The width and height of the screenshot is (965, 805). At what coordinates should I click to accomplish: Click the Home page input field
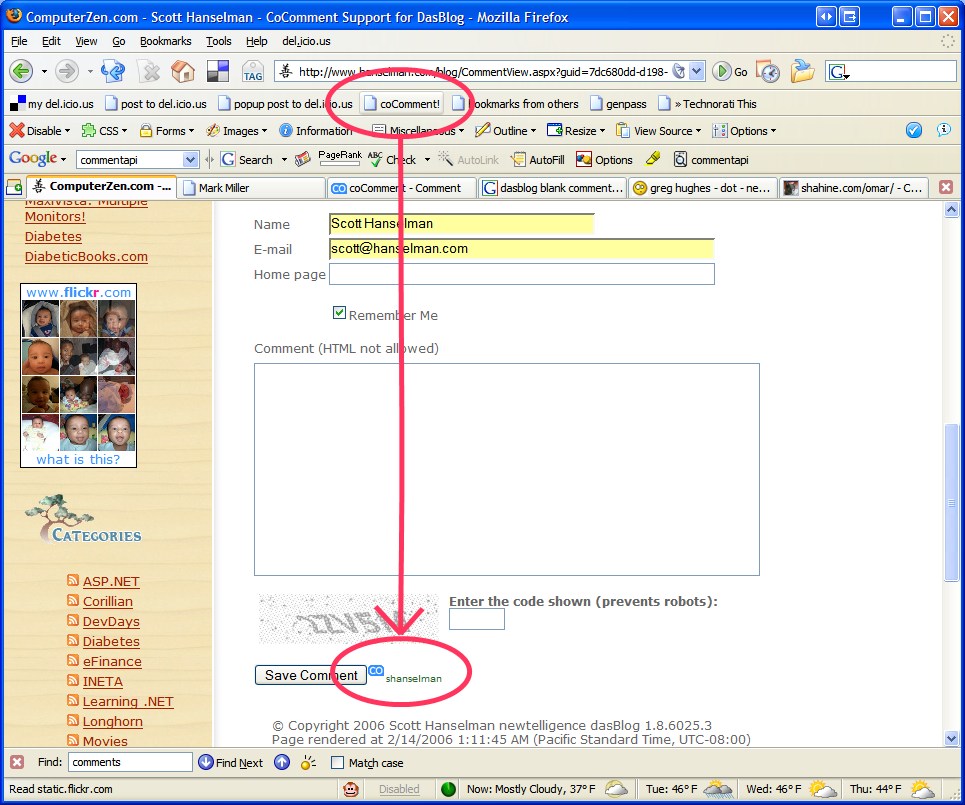[x=521, y=274]
